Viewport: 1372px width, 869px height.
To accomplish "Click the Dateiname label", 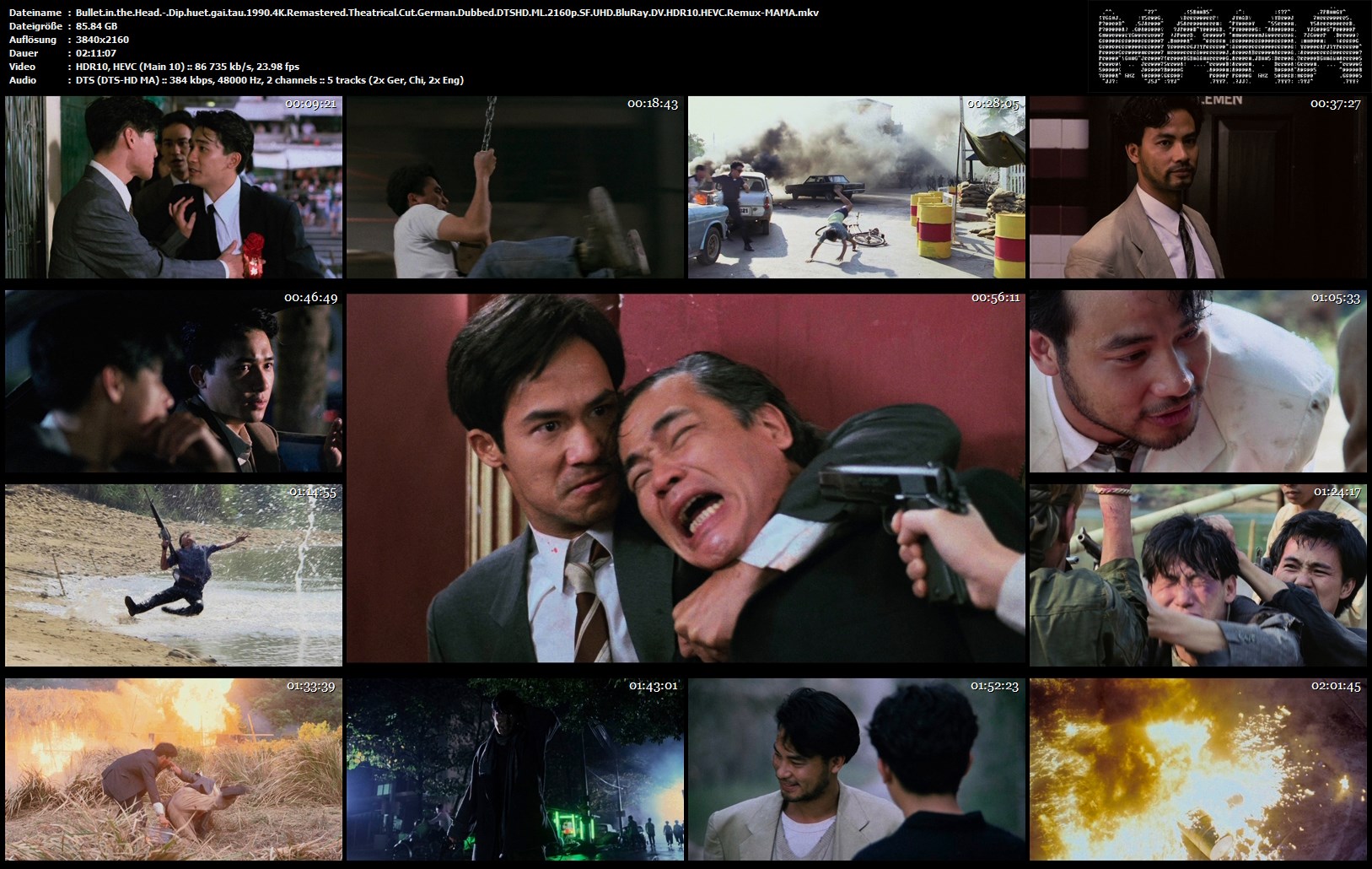I will [x=35, y=13].
